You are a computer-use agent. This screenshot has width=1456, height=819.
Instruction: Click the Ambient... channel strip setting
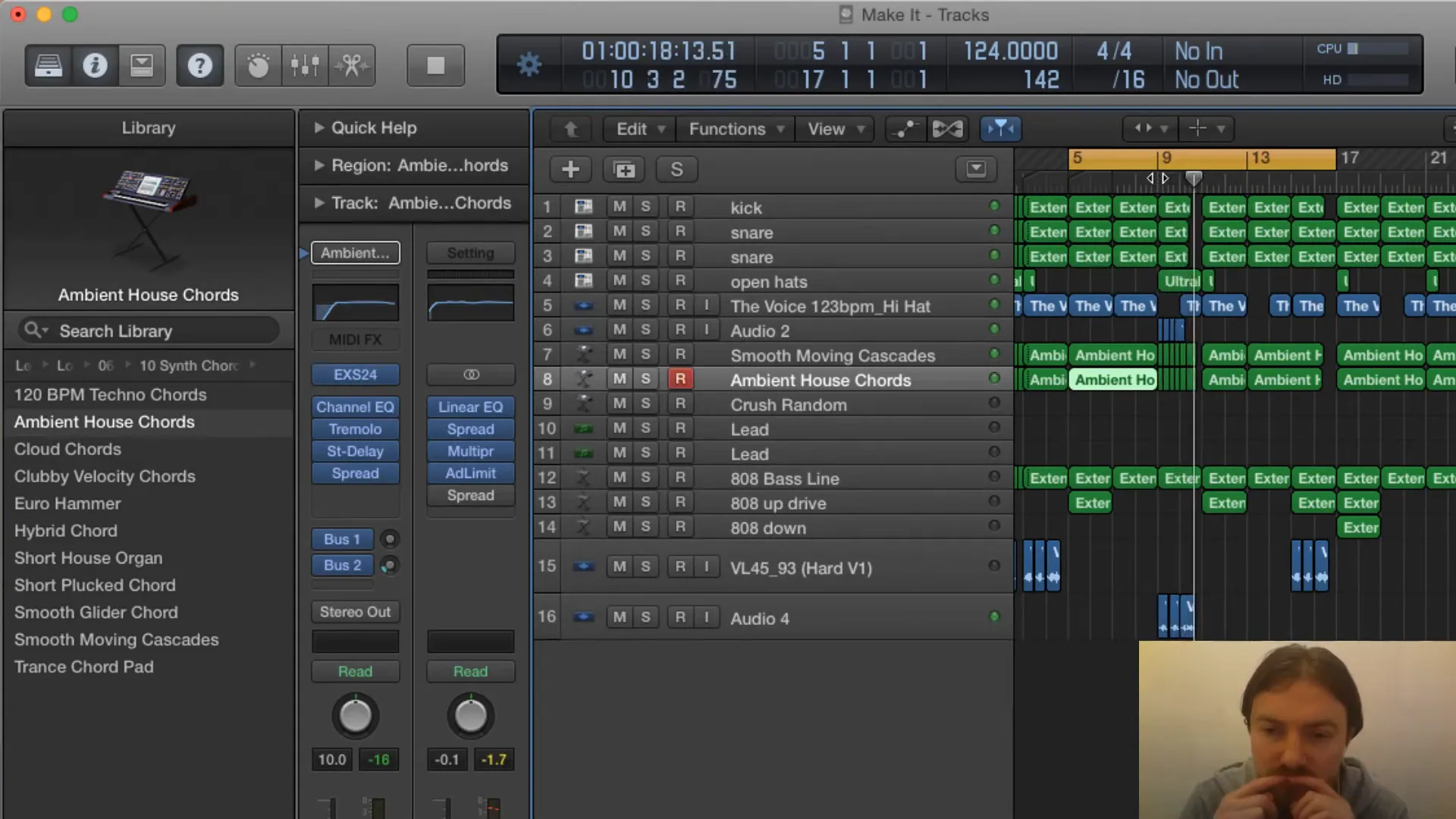pyautogui.click(x=355, y=253)
